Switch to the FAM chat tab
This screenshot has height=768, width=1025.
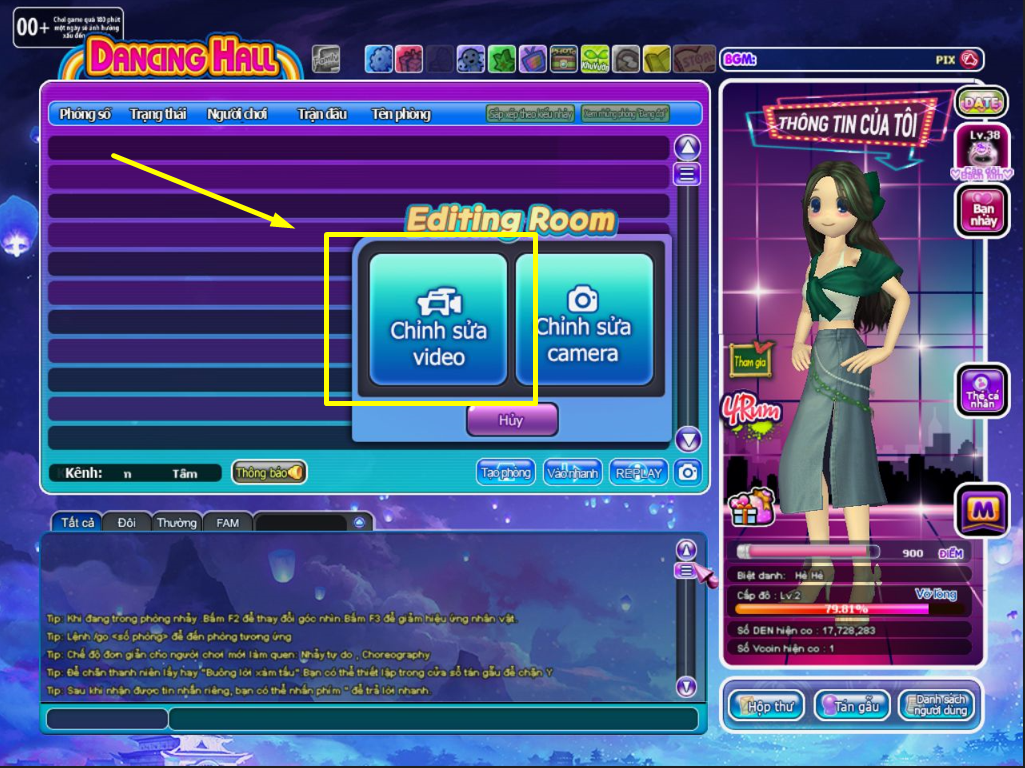pyautogui.click(x=228, y=522)
